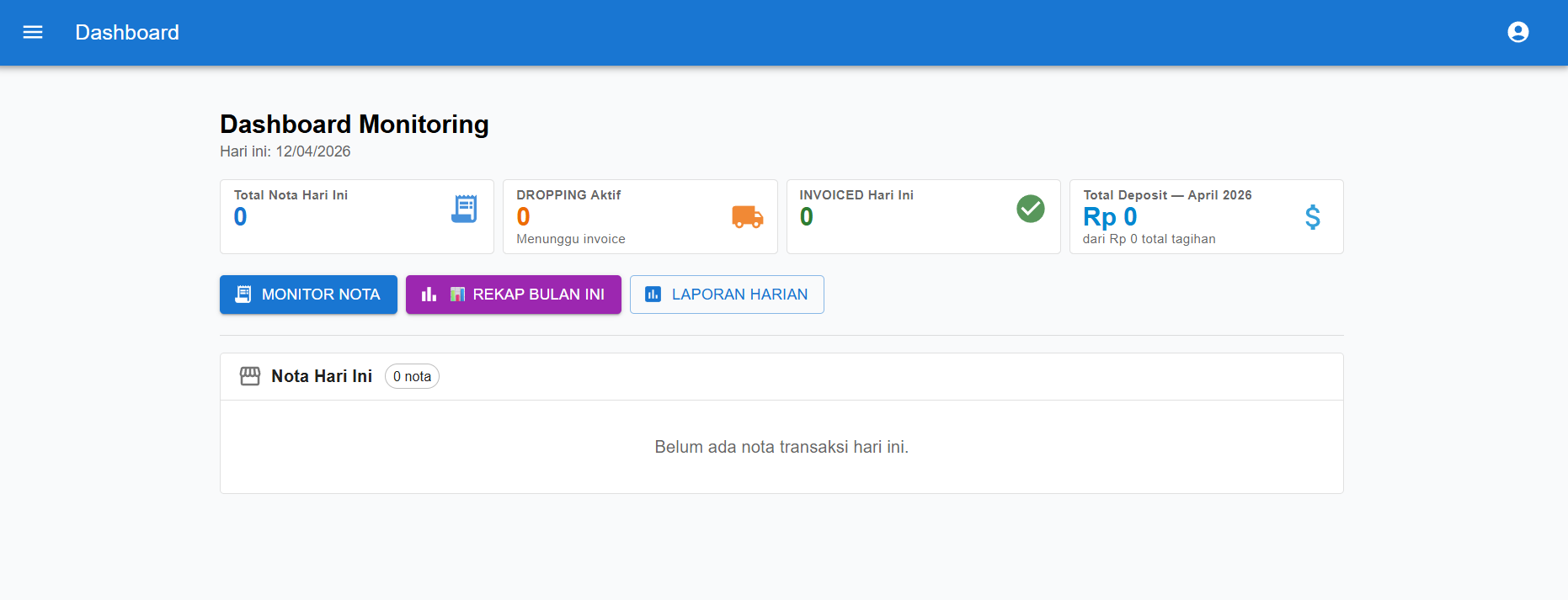This screenshot has height=600, width=1568.
Task: Click the green checkmark icon
Action: coord(1030,209)
